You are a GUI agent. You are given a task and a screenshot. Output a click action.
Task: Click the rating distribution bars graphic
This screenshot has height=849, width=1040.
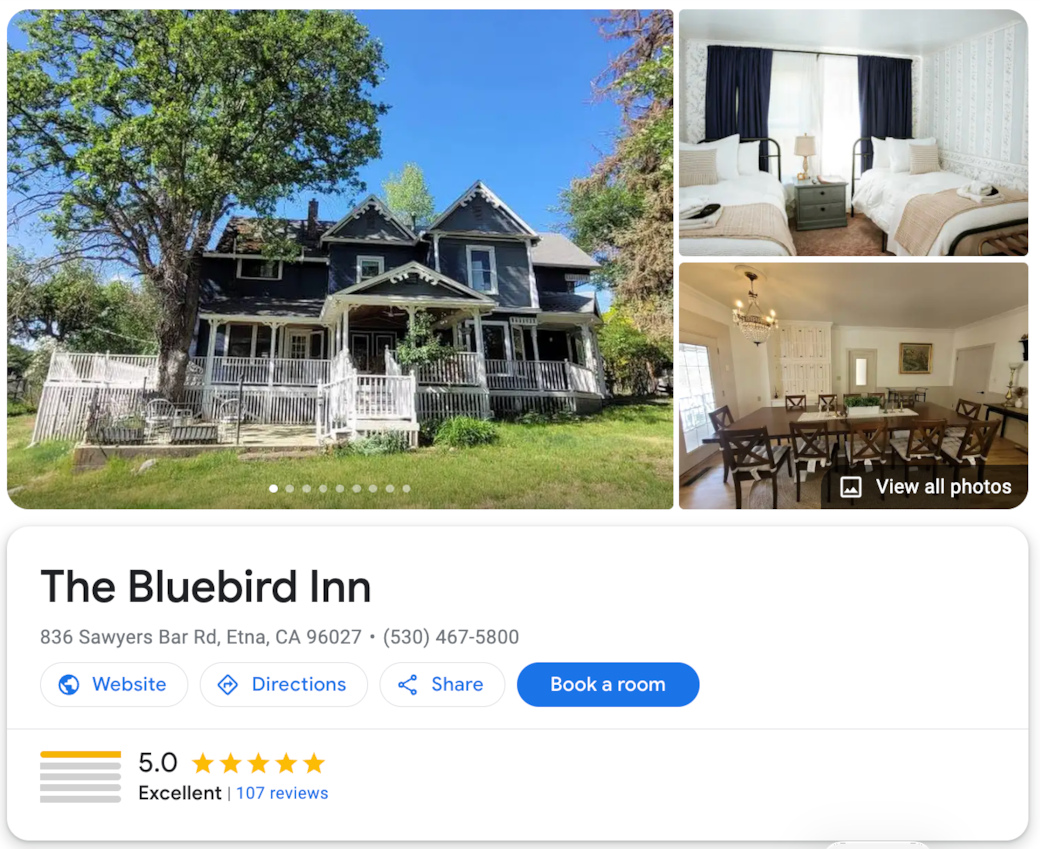[x=80, y=777]
